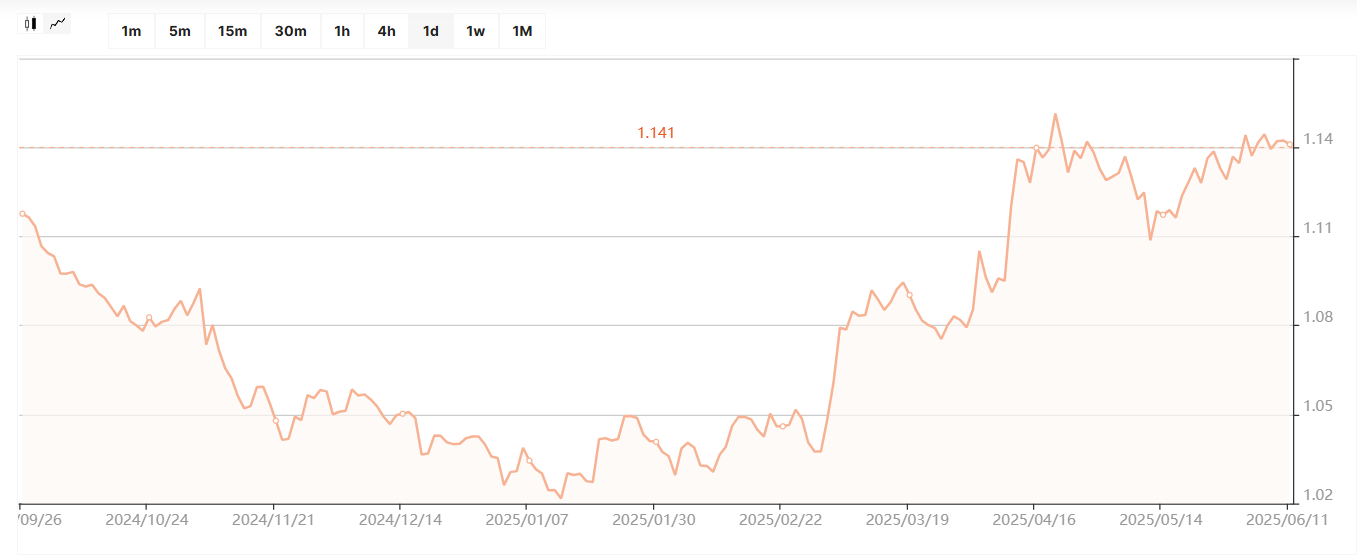Click the 2025/02/22 date label on x-axis

(x=780, y=520)
